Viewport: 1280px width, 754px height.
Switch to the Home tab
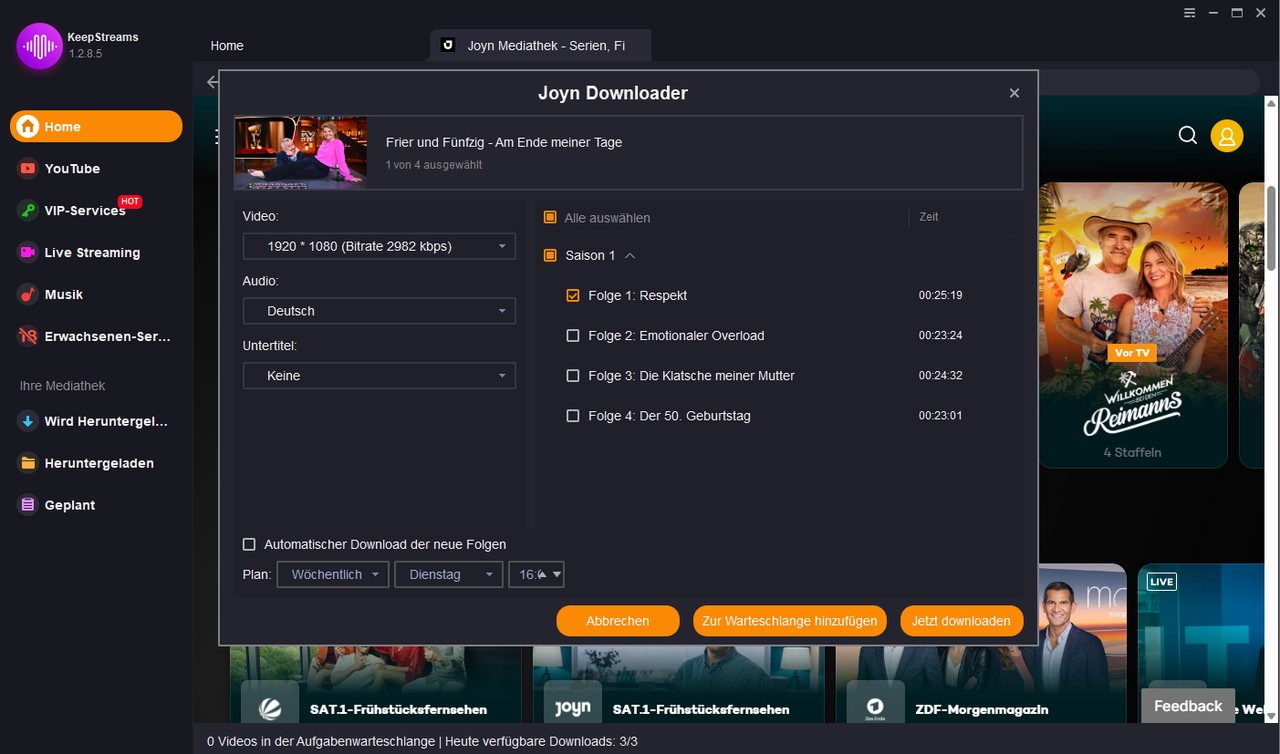tap(226, 45)
